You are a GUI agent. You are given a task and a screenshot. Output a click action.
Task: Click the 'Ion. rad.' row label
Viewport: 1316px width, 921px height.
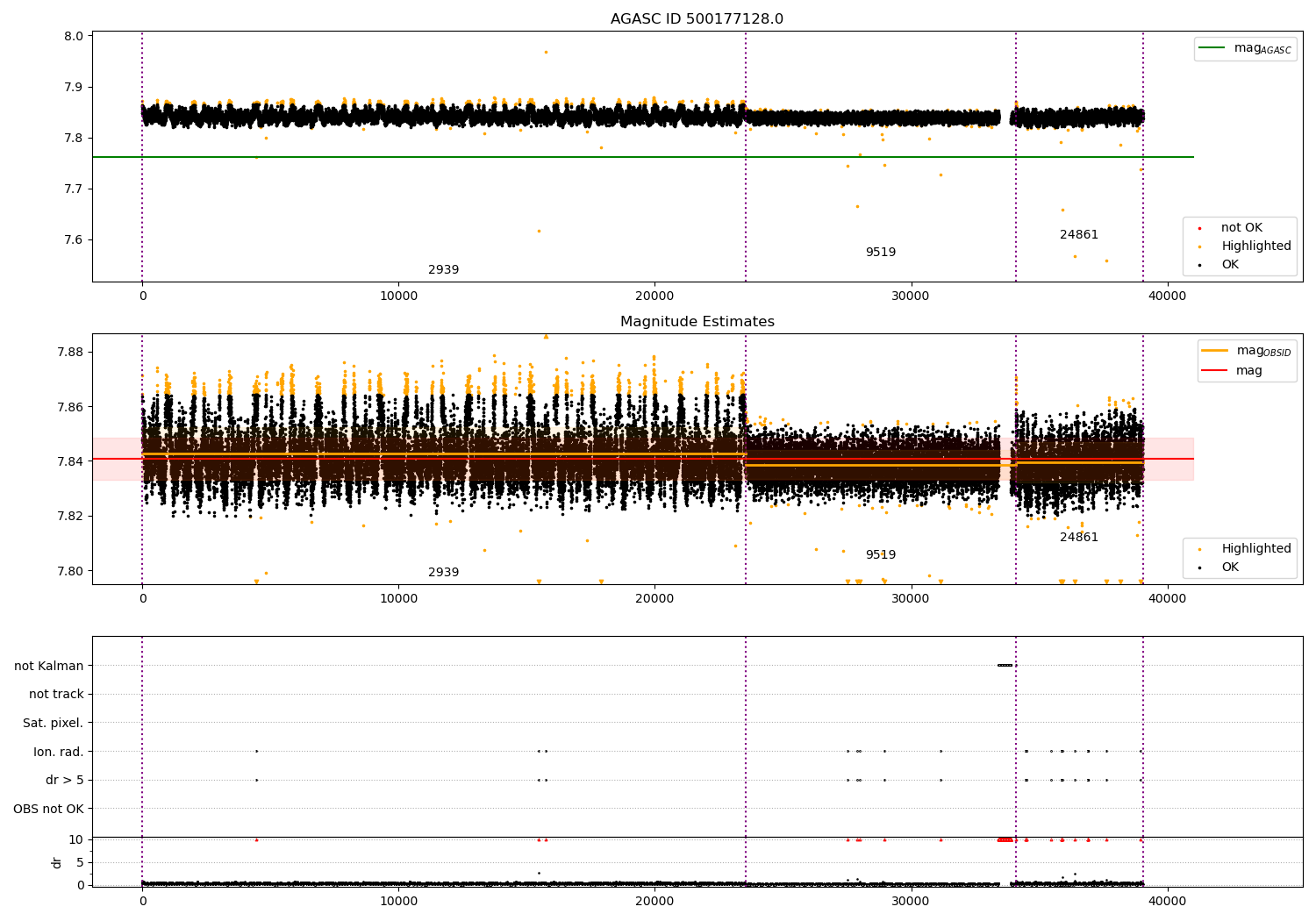59,752
